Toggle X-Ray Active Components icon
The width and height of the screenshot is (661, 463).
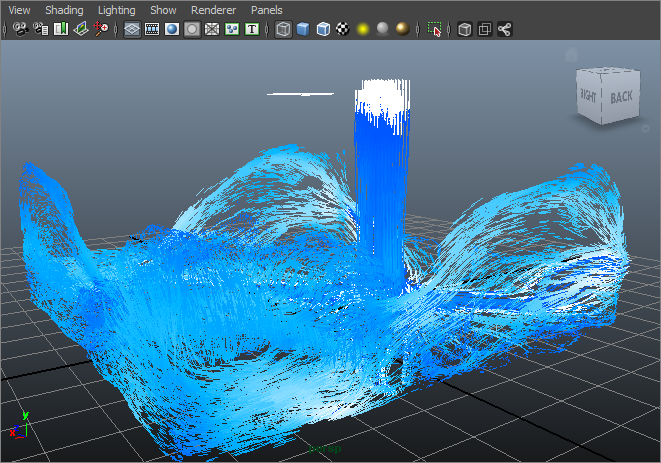[x=485, y=29]
